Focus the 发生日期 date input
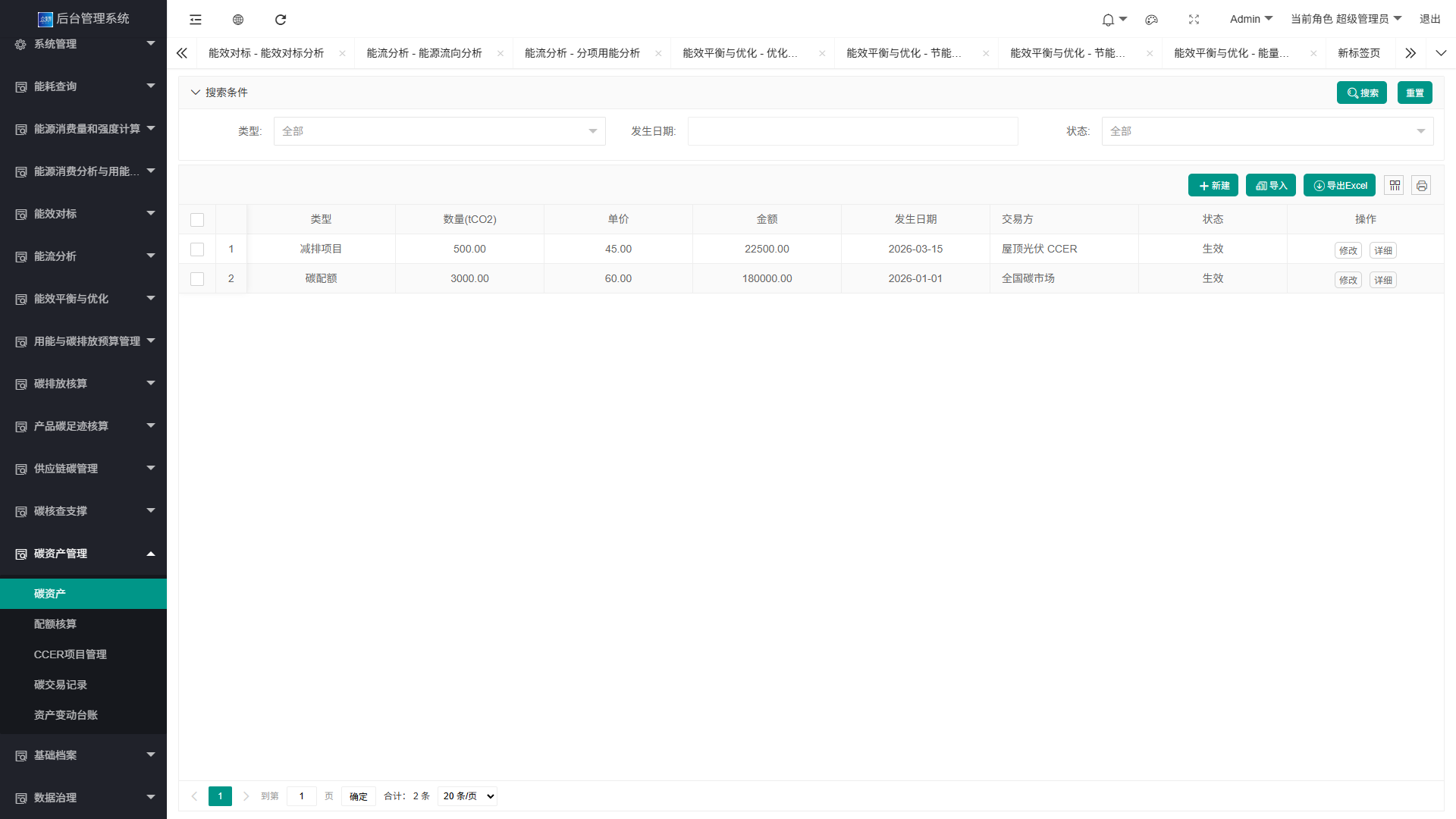Viewport: 1456px width, 819px height. click(x=852, y=131)
